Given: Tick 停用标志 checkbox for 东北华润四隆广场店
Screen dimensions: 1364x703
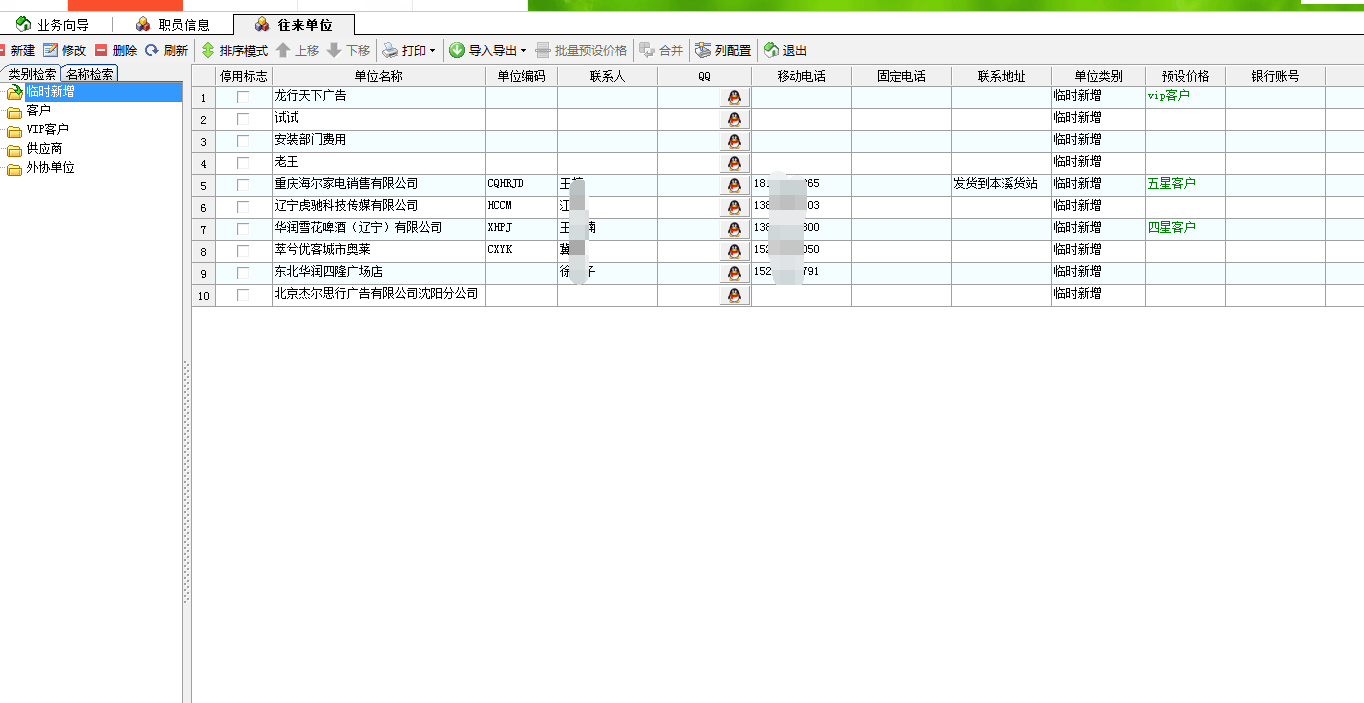Looking at the screenshot, I should [243, 273].
